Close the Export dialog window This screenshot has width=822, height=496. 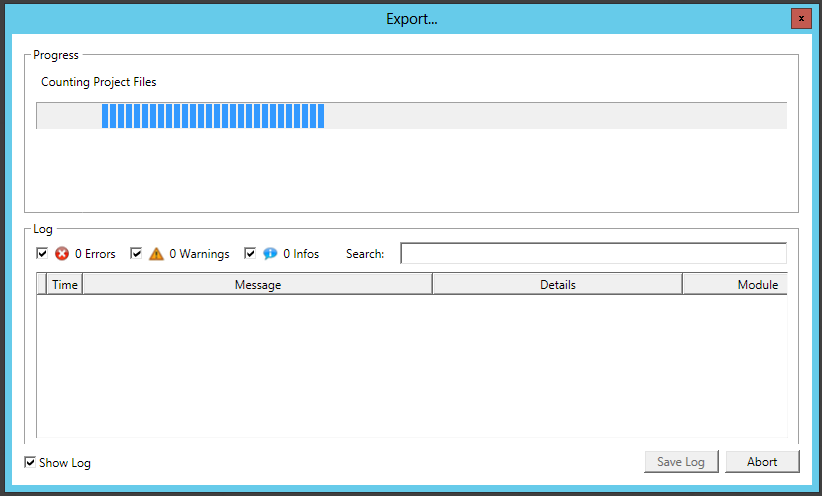click(x=800, y=19)
